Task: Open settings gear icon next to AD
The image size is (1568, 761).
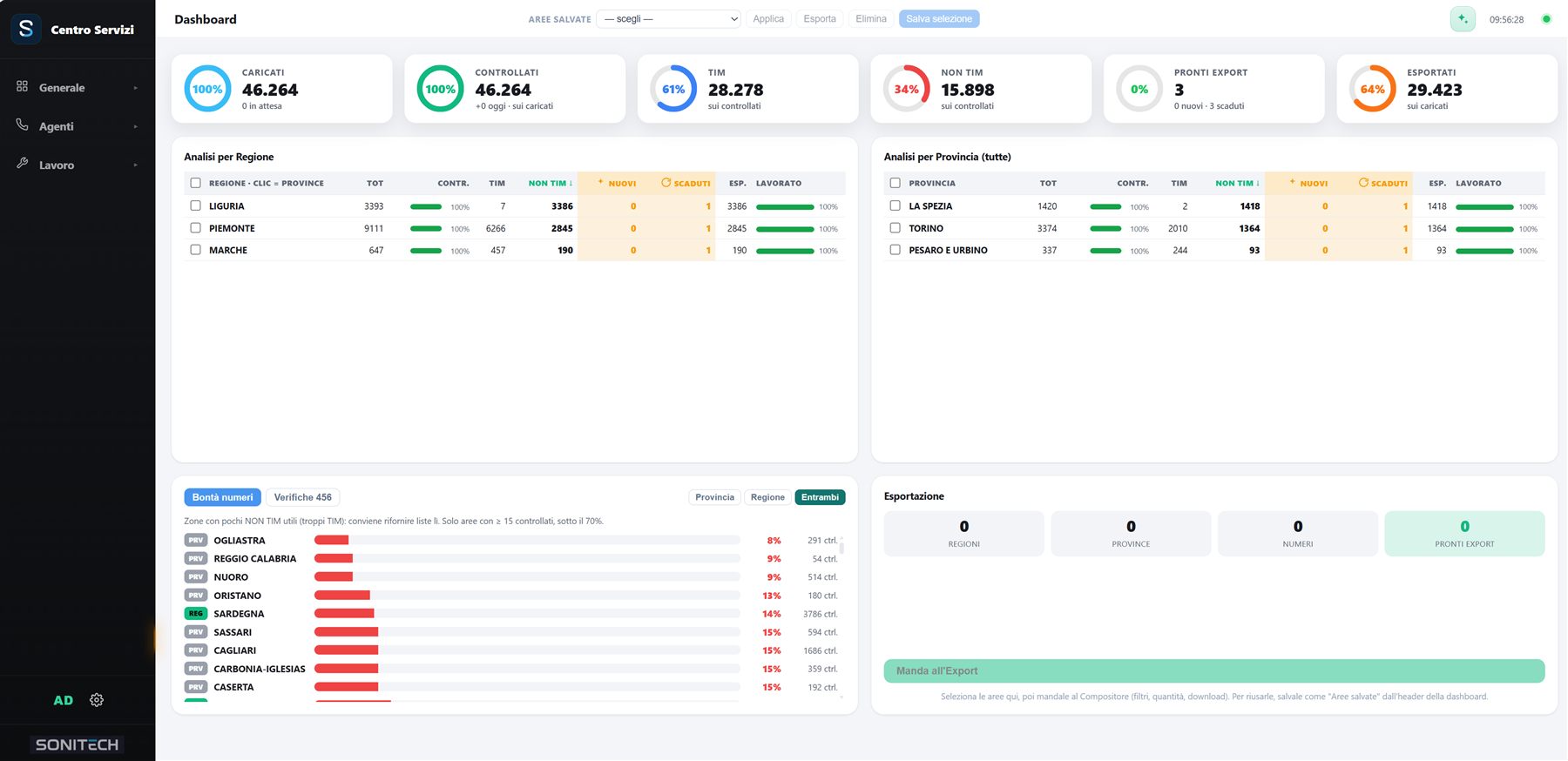Action: 97,700
